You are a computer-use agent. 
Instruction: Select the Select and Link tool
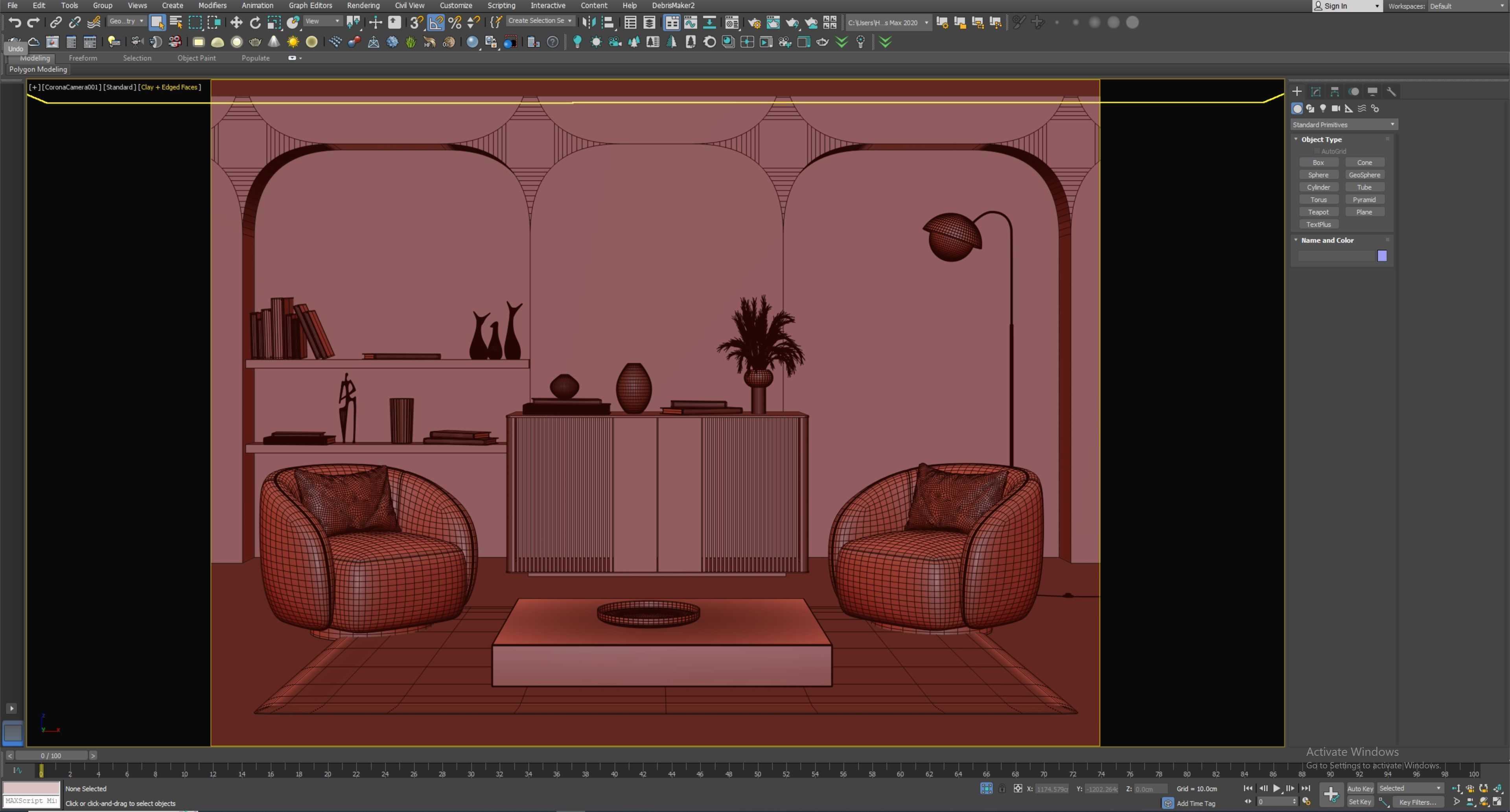[56, 22]
